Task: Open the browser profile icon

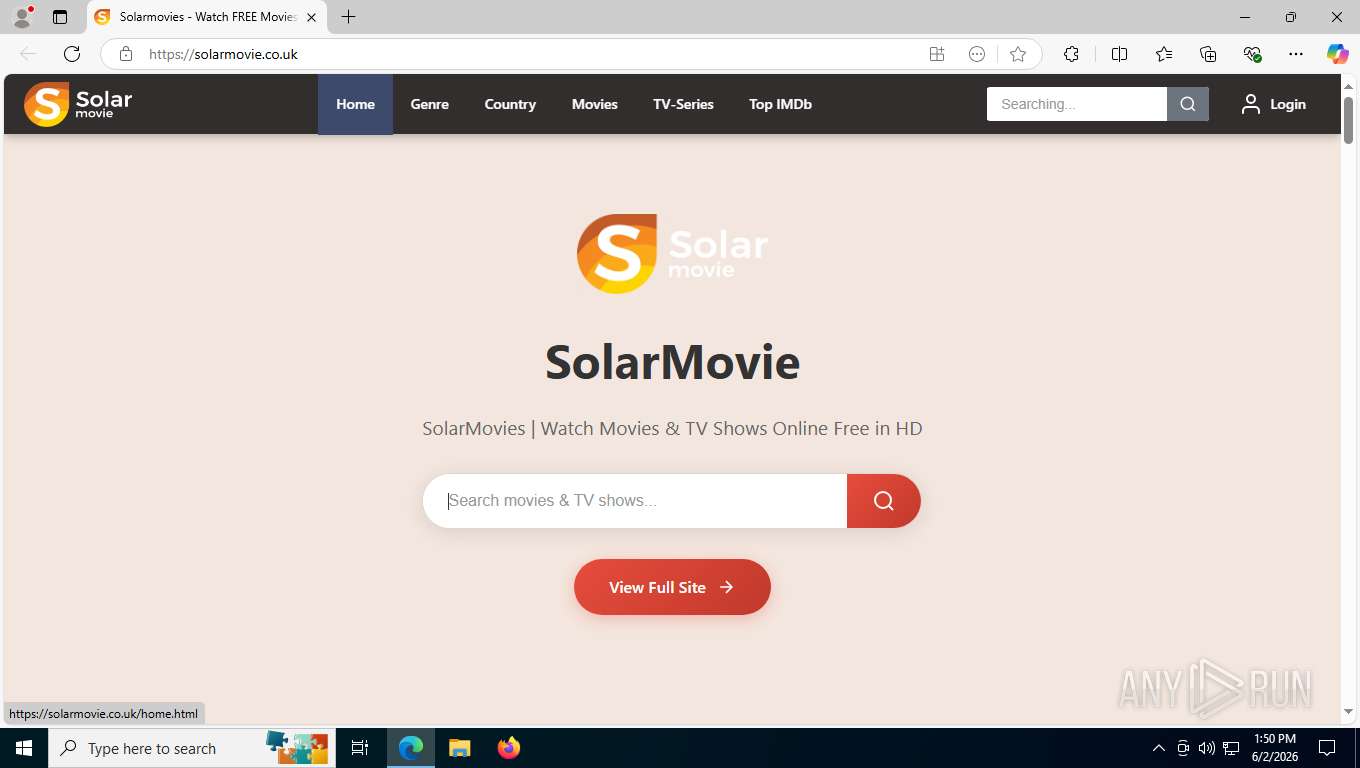Action: [22, 17]
